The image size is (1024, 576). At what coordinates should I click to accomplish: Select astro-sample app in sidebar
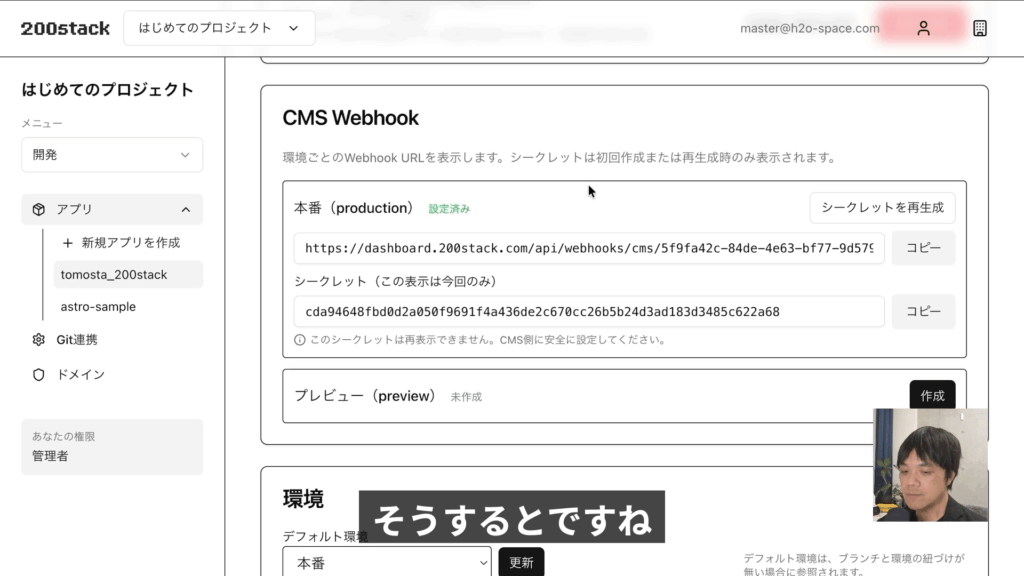pyautogui.click(x=98, y=307)
